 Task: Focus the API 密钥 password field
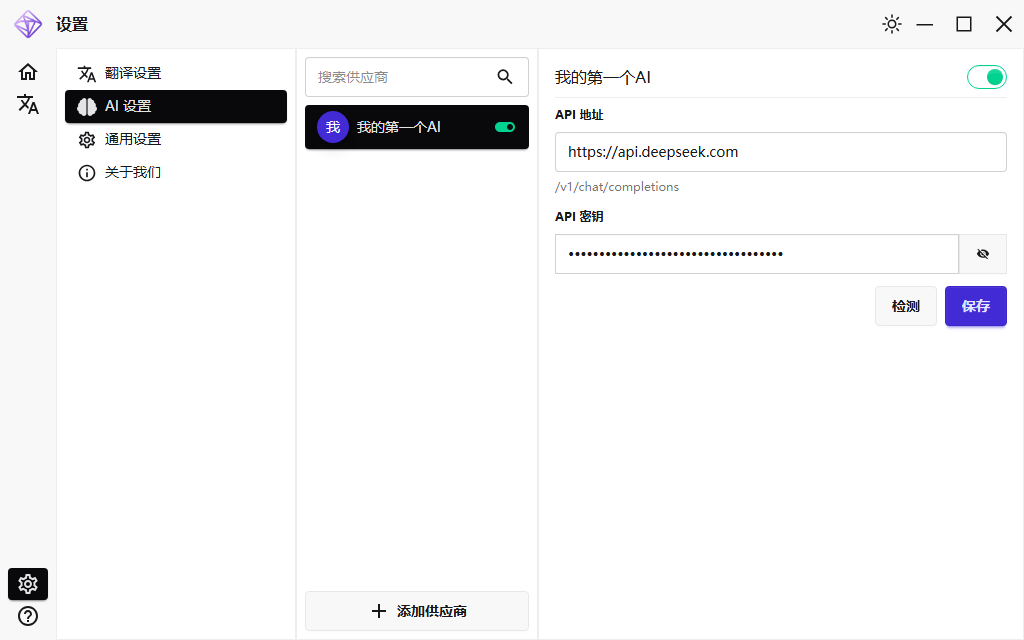pos(756,253)
